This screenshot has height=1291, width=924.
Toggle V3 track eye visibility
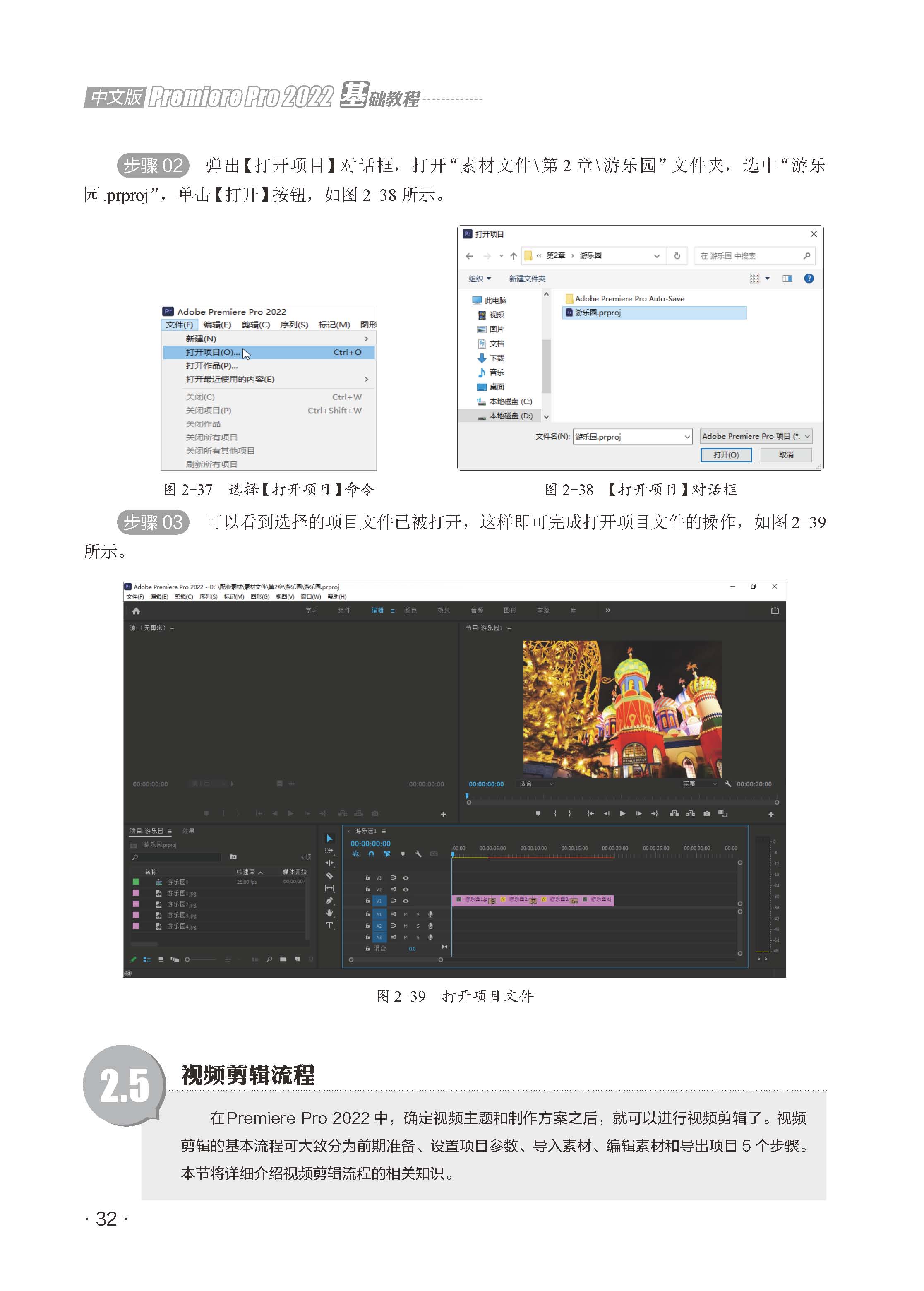406,878
